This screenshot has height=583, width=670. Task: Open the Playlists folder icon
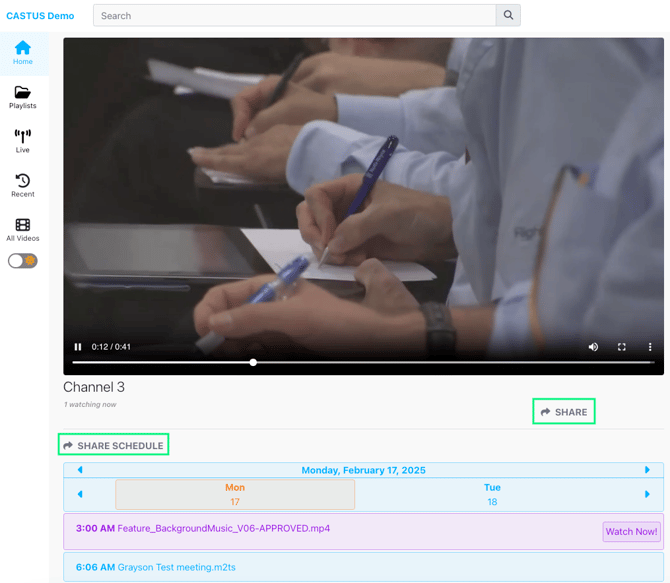point(23,97)
